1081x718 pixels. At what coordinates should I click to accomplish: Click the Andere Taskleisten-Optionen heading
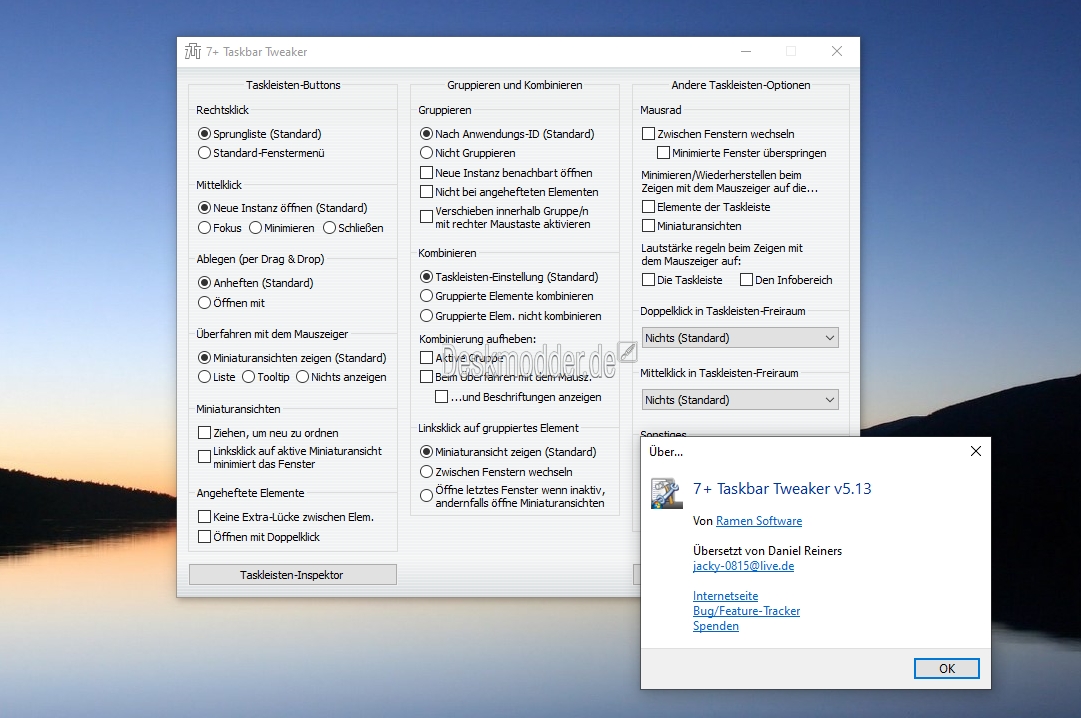tap(740, 86)
